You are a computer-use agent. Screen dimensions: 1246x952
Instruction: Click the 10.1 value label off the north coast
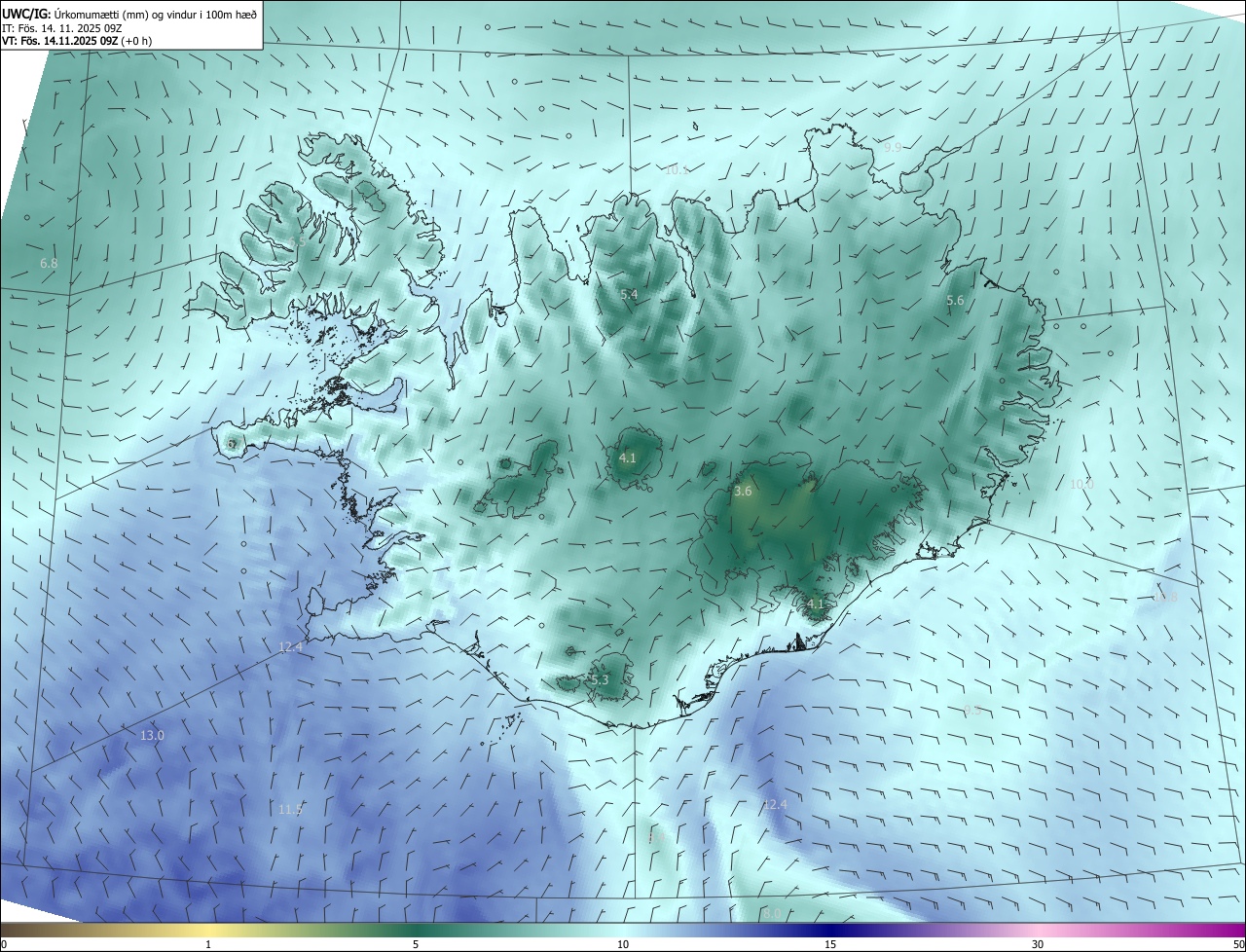coord(677,169)
